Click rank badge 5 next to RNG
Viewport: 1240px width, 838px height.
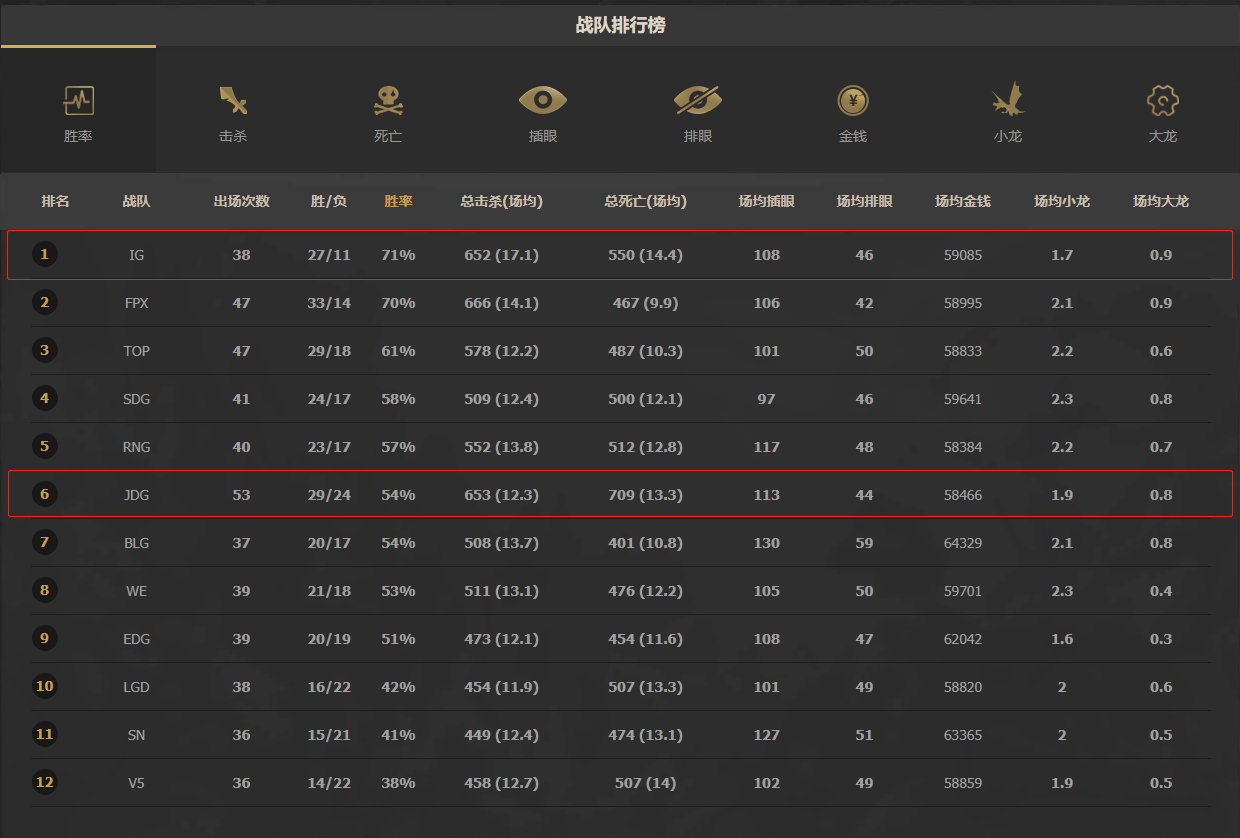[44, 446]
